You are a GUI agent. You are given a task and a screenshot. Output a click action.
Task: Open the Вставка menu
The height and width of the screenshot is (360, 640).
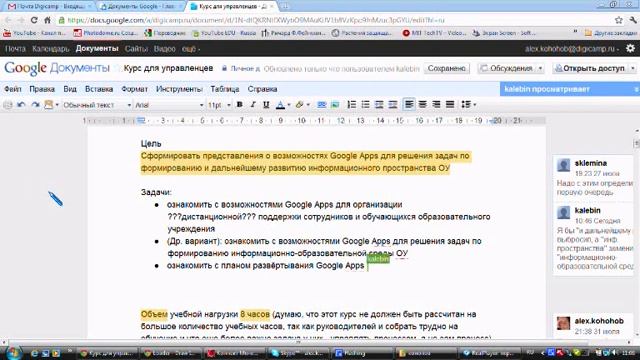99,89
